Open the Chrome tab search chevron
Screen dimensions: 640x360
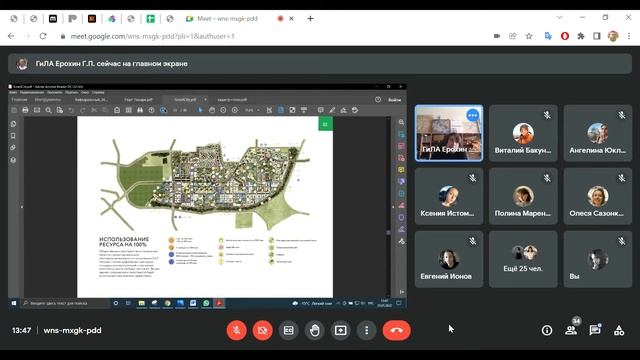pos(560,18)
